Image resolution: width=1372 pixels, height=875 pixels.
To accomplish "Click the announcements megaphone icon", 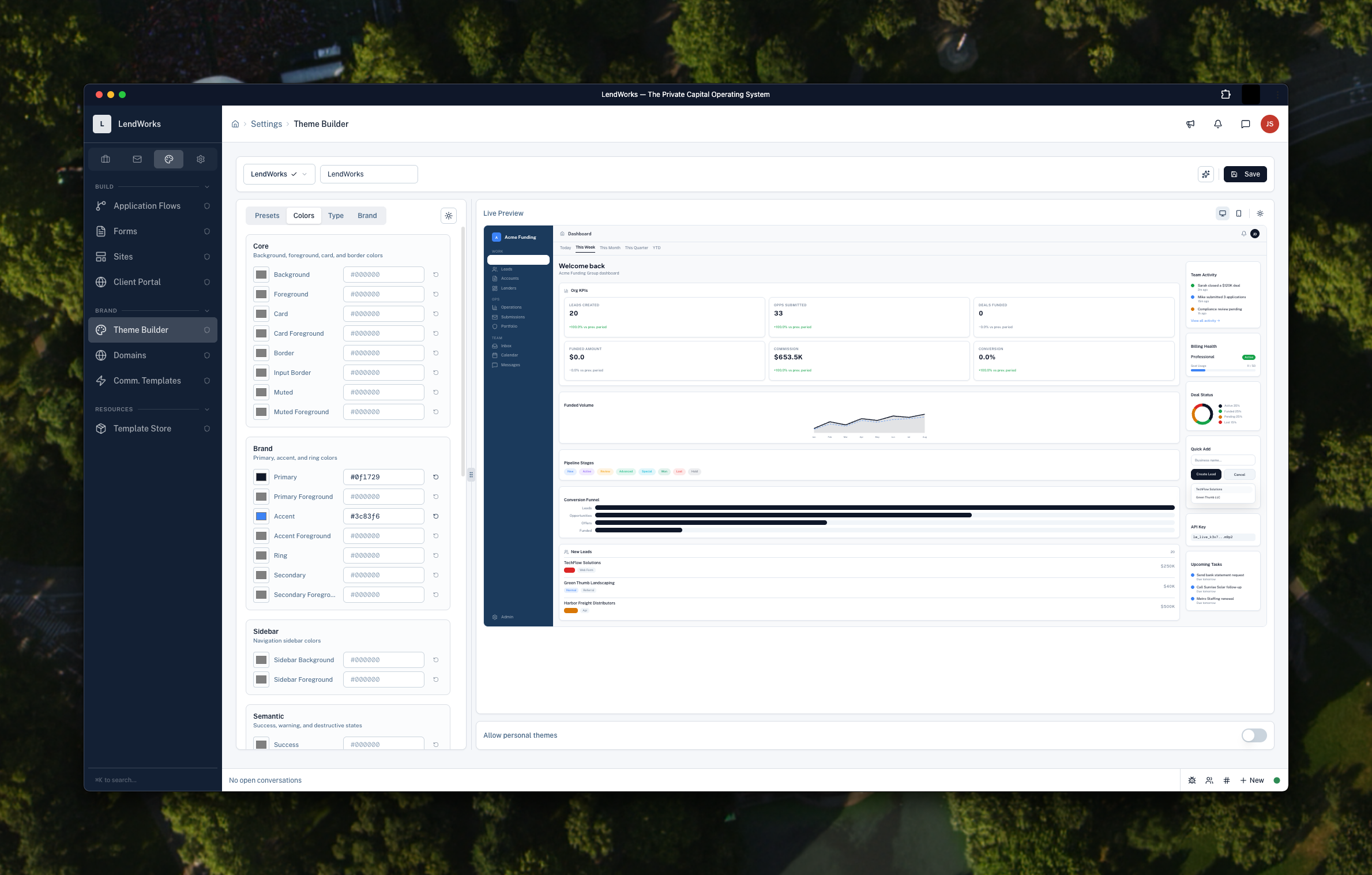I will pos(1190,124).
